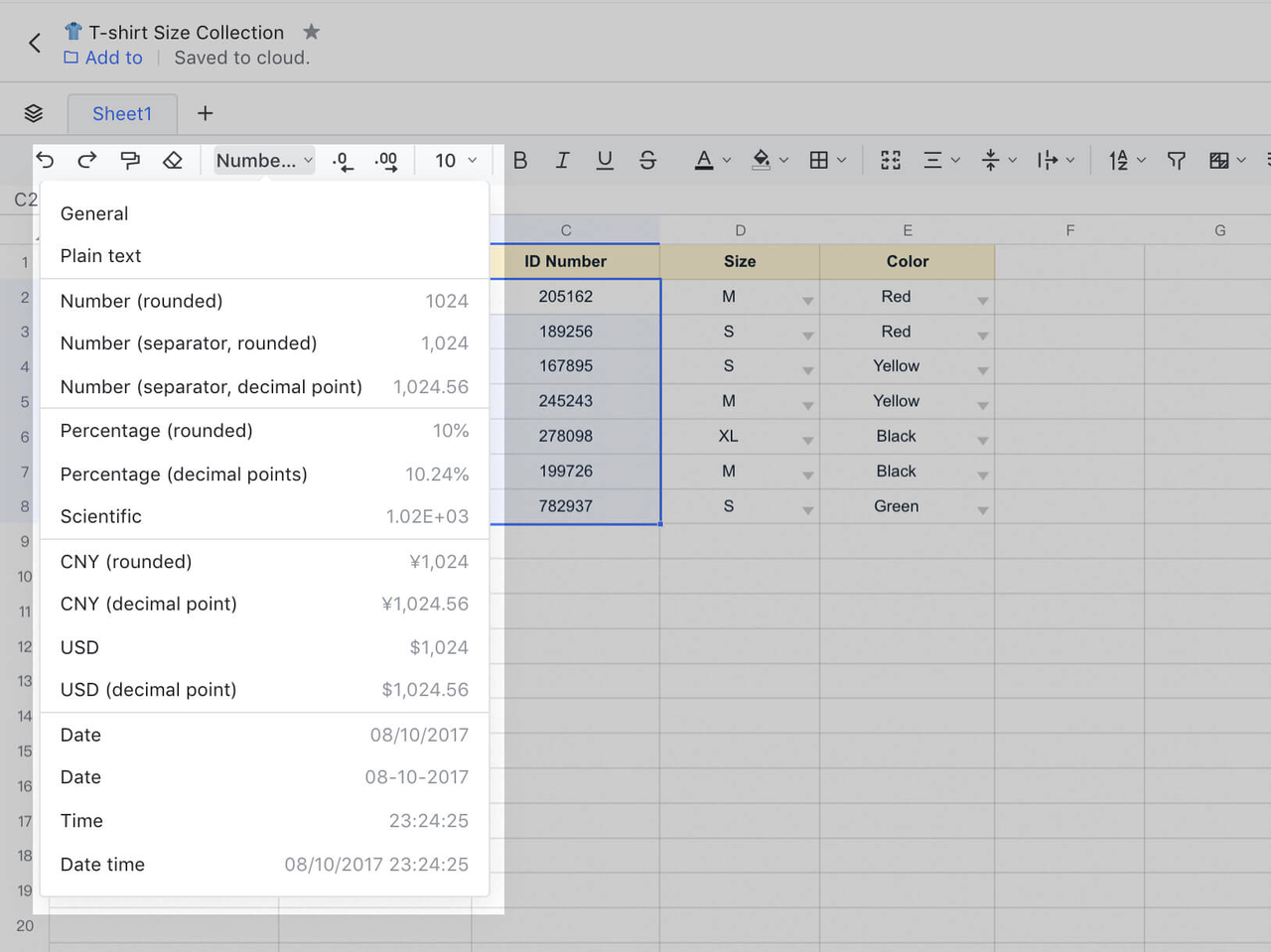The height and width of the screenshot is (952, 1271).
Task: Toggle bold formatting
Action: click(520, 160)
